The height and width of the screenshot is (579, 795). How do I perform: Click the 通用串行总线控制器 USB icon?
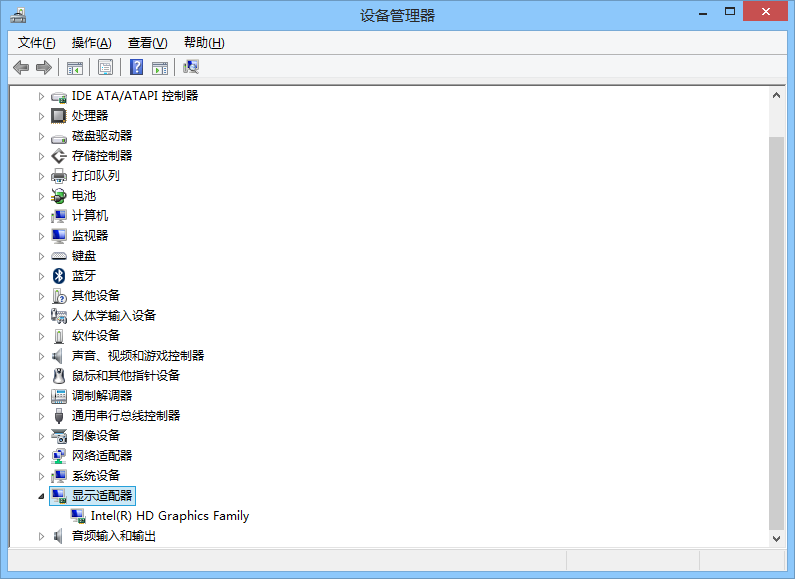[x=59, y=416]
